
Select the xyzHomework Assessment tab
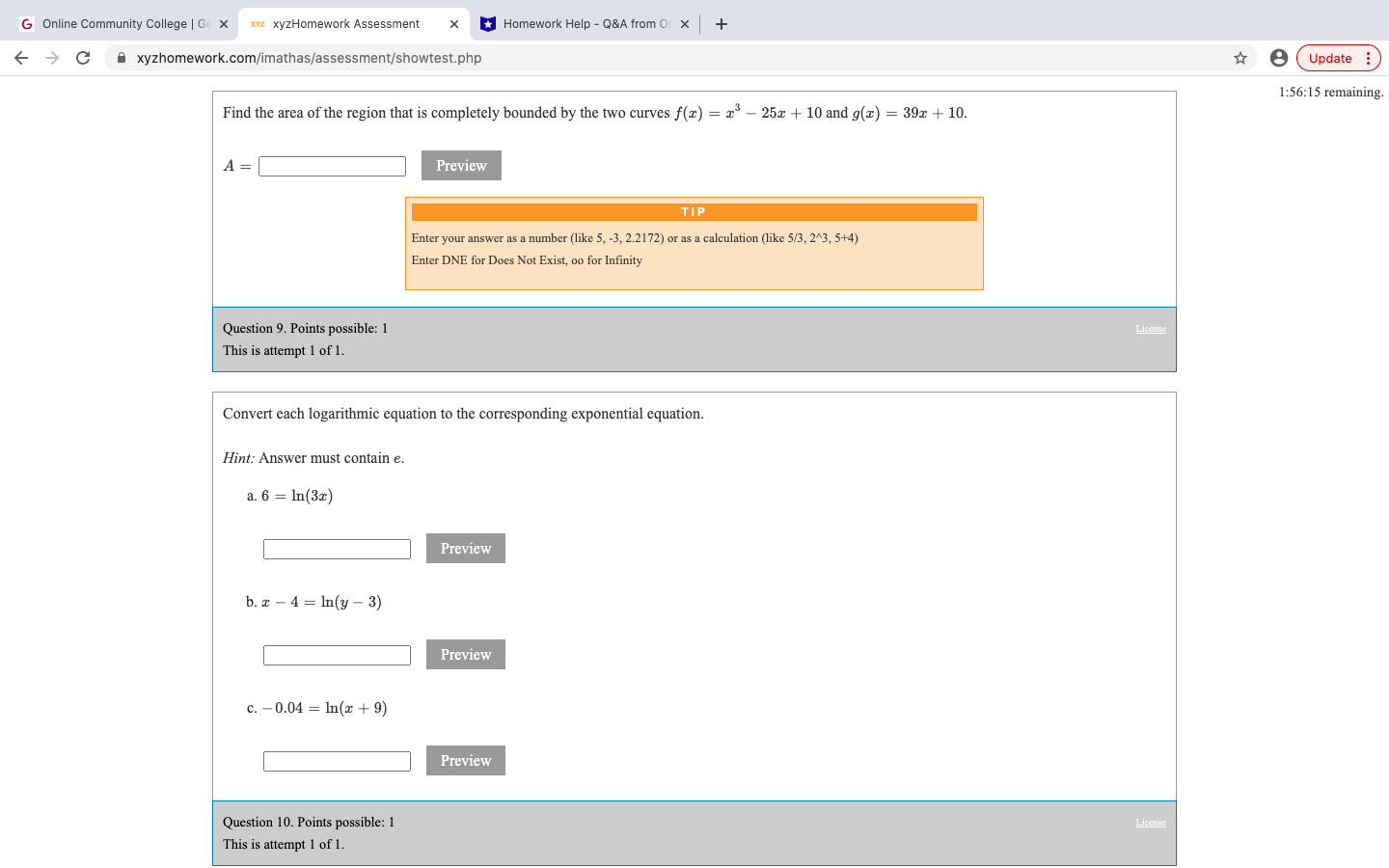click(354, 24)
